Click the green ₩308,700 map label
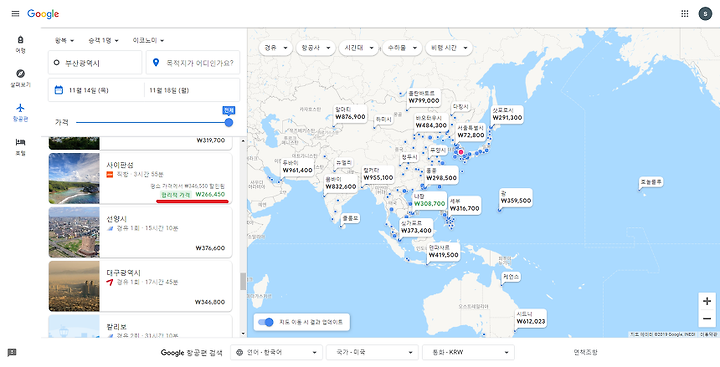This screenshot has height=367, width=720. 429,200
